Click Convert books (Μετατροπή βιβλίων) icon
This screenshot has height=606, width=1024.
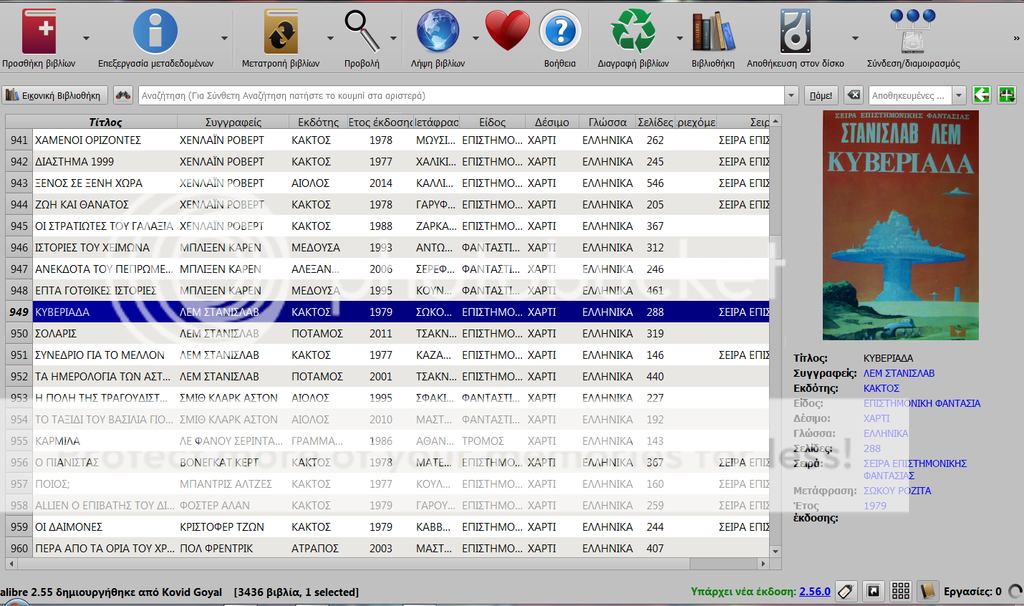point(281,31)
